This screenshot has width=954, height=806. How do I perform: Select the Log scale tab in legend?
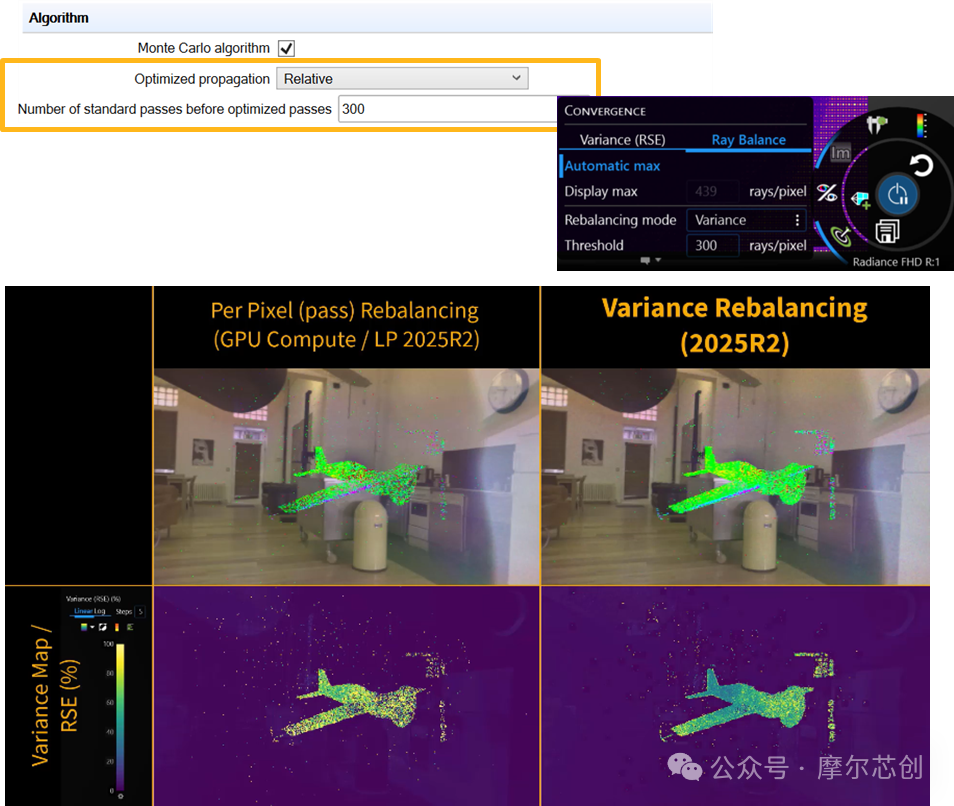100,611
